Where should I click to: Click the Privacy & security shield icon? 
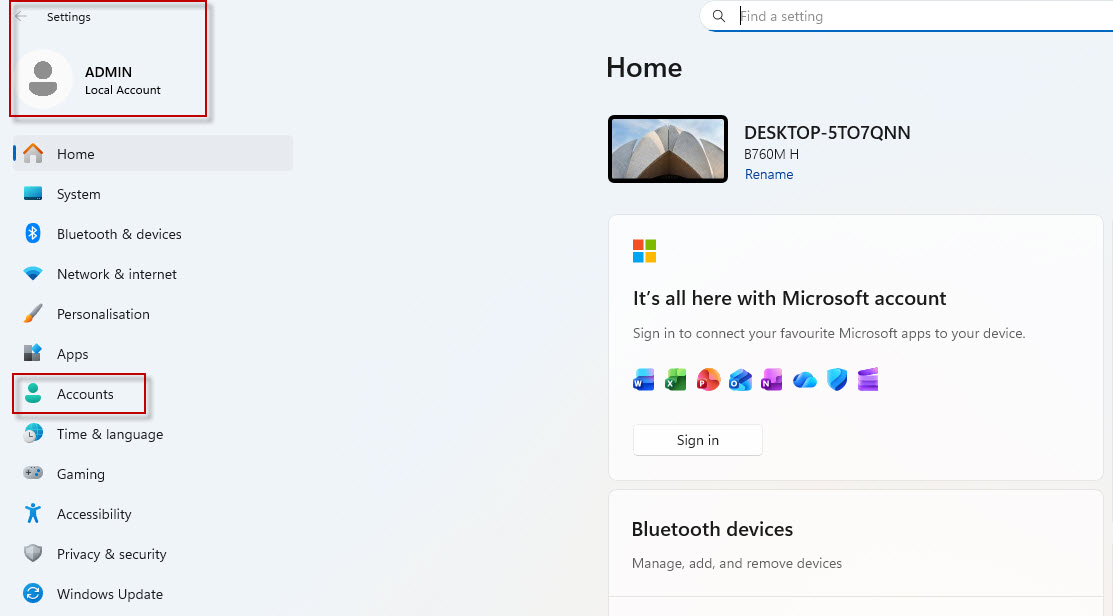(33, 554)
